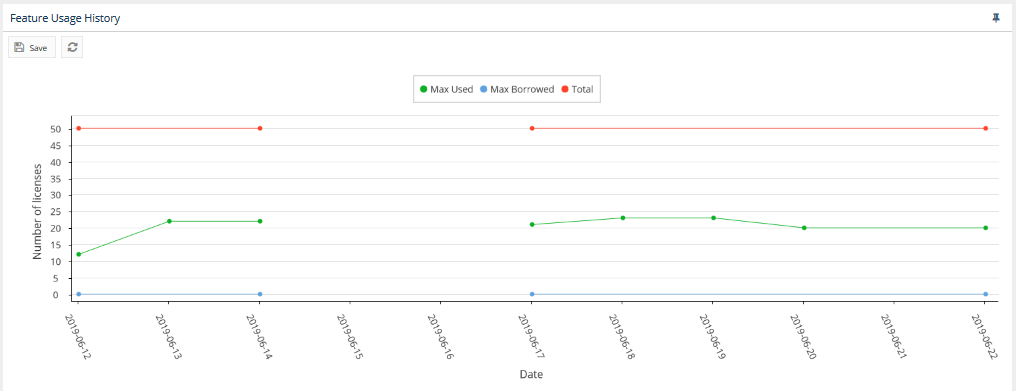Select Max Borrowed point on 2019-06-14

(260, 294)
